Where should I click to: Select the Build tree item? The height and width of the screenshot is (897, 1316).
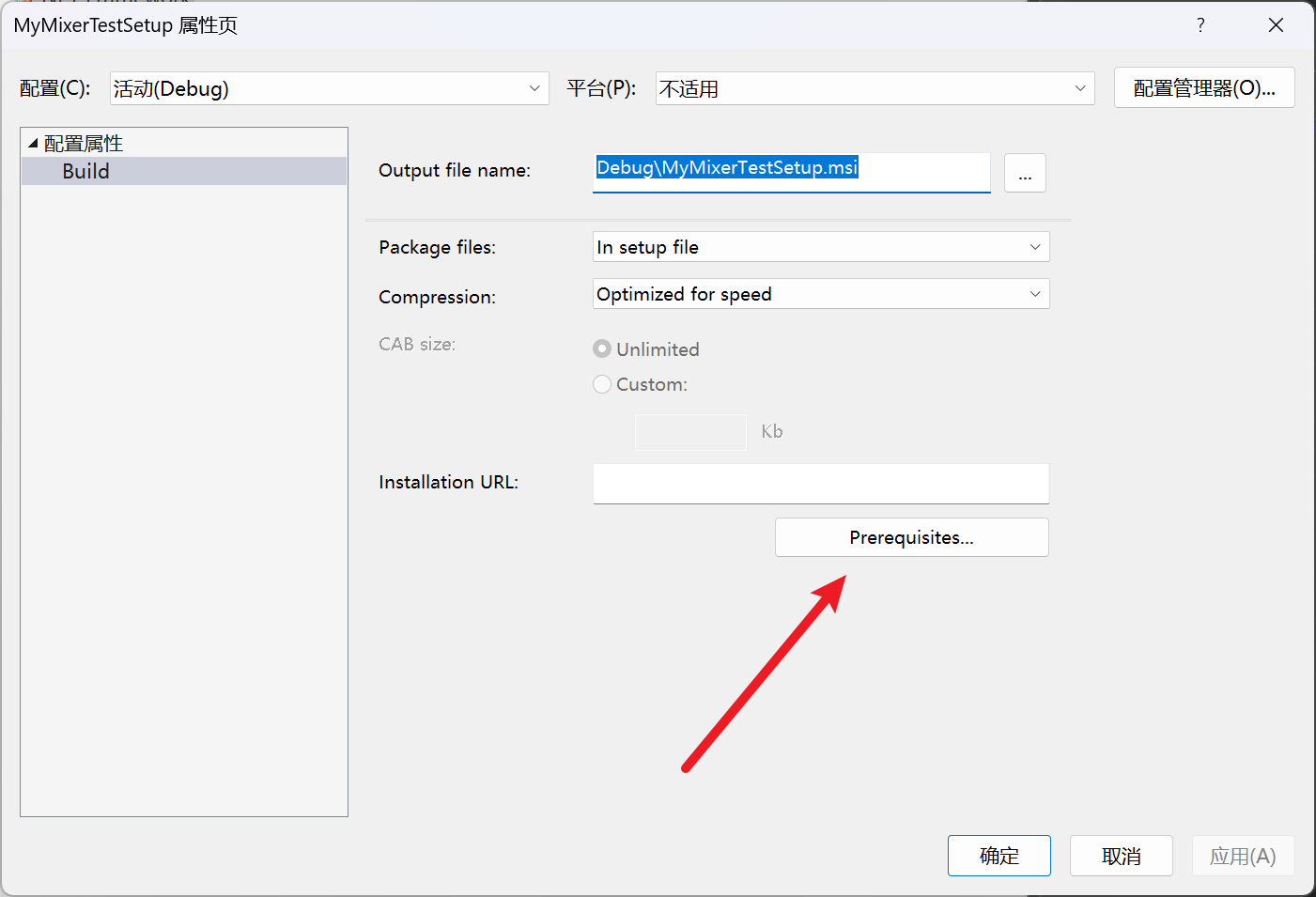[x=183, y=171]
